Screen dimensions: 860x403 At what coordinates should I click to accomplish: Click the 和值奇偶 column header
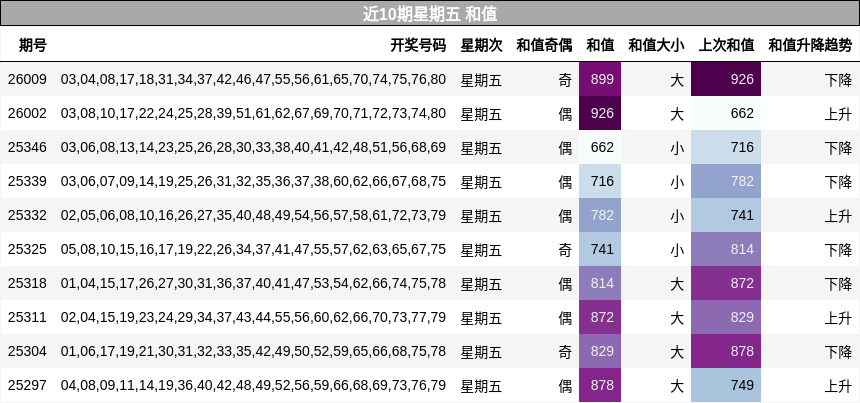point(544,45)
